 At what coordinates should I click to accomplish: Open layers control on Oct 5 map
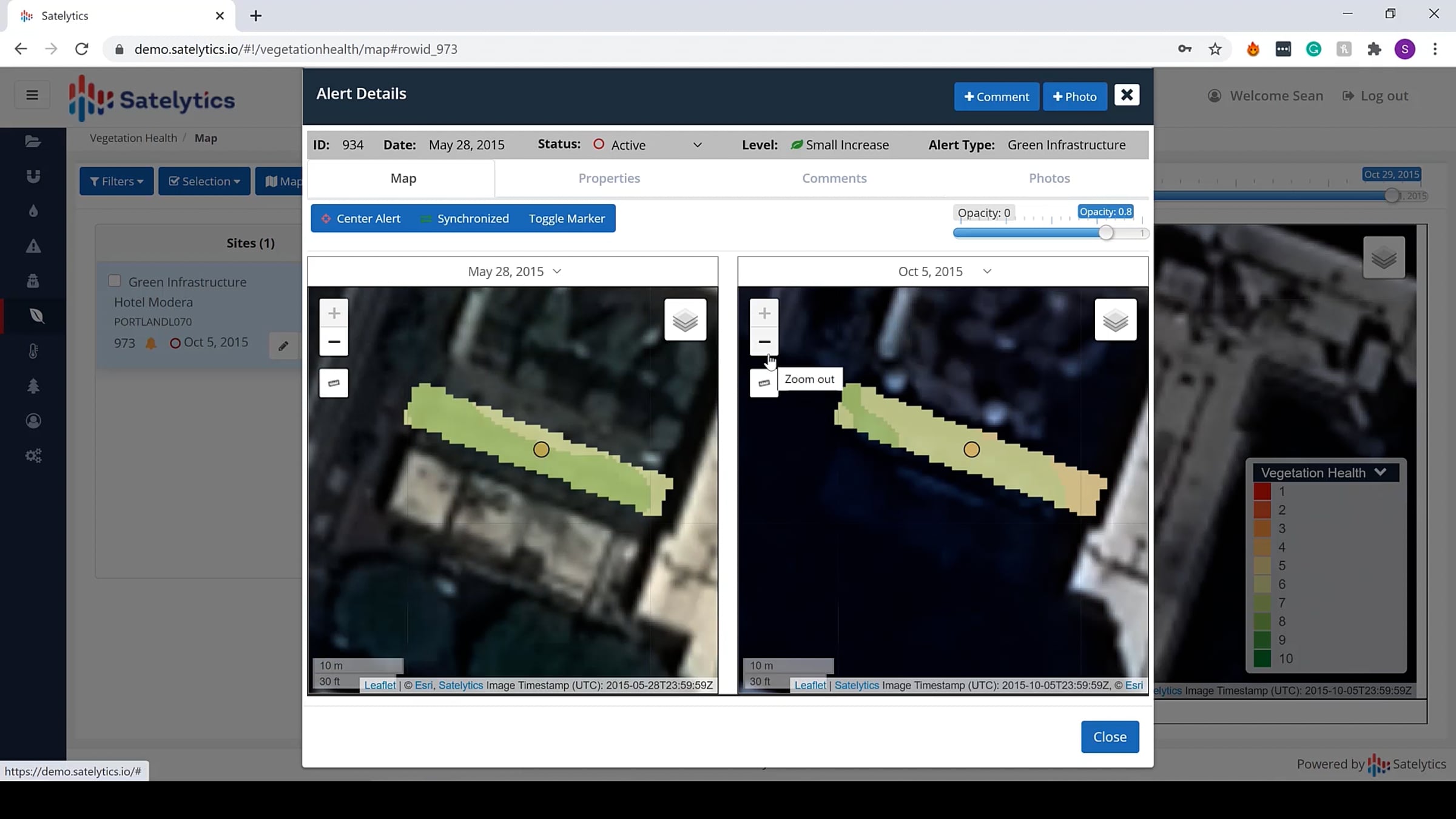pyautogui.click(x=1115, y=320)
